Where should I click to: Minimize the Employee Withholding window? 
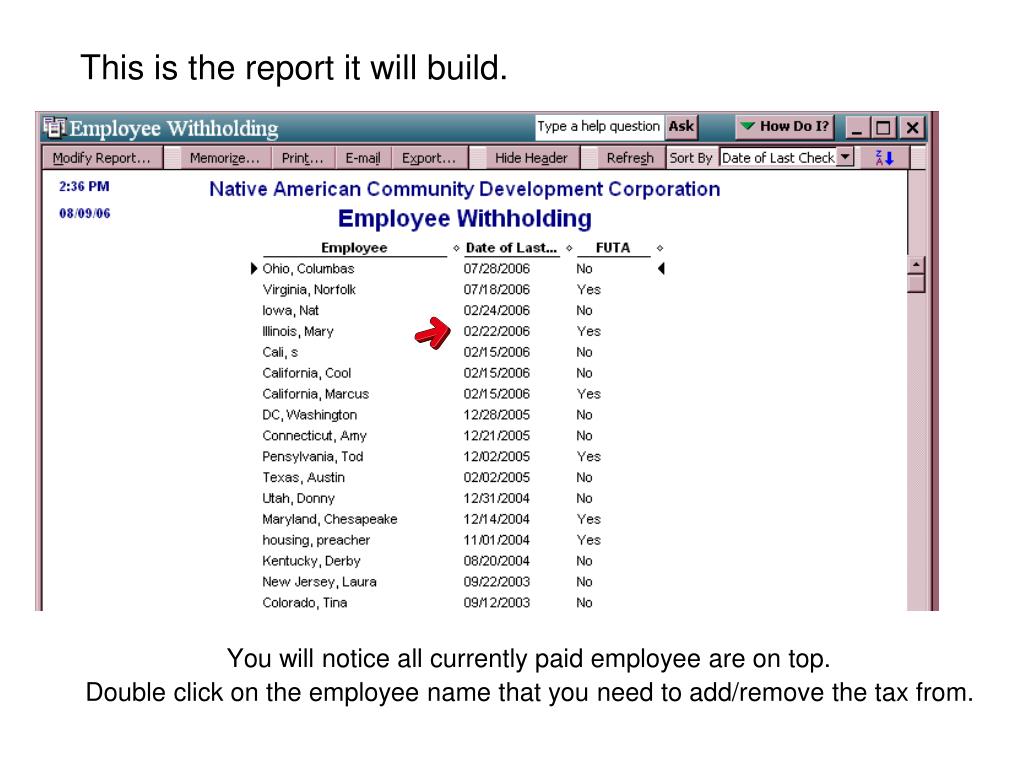tap(857, 127)
